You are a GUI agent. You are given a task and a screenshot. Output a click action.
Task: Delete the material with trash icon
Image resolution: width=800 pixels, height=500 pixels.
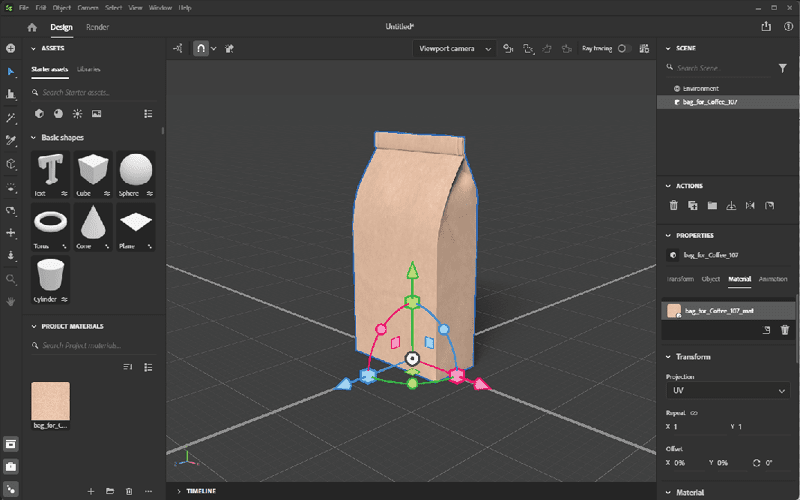(x=785, y=330)
